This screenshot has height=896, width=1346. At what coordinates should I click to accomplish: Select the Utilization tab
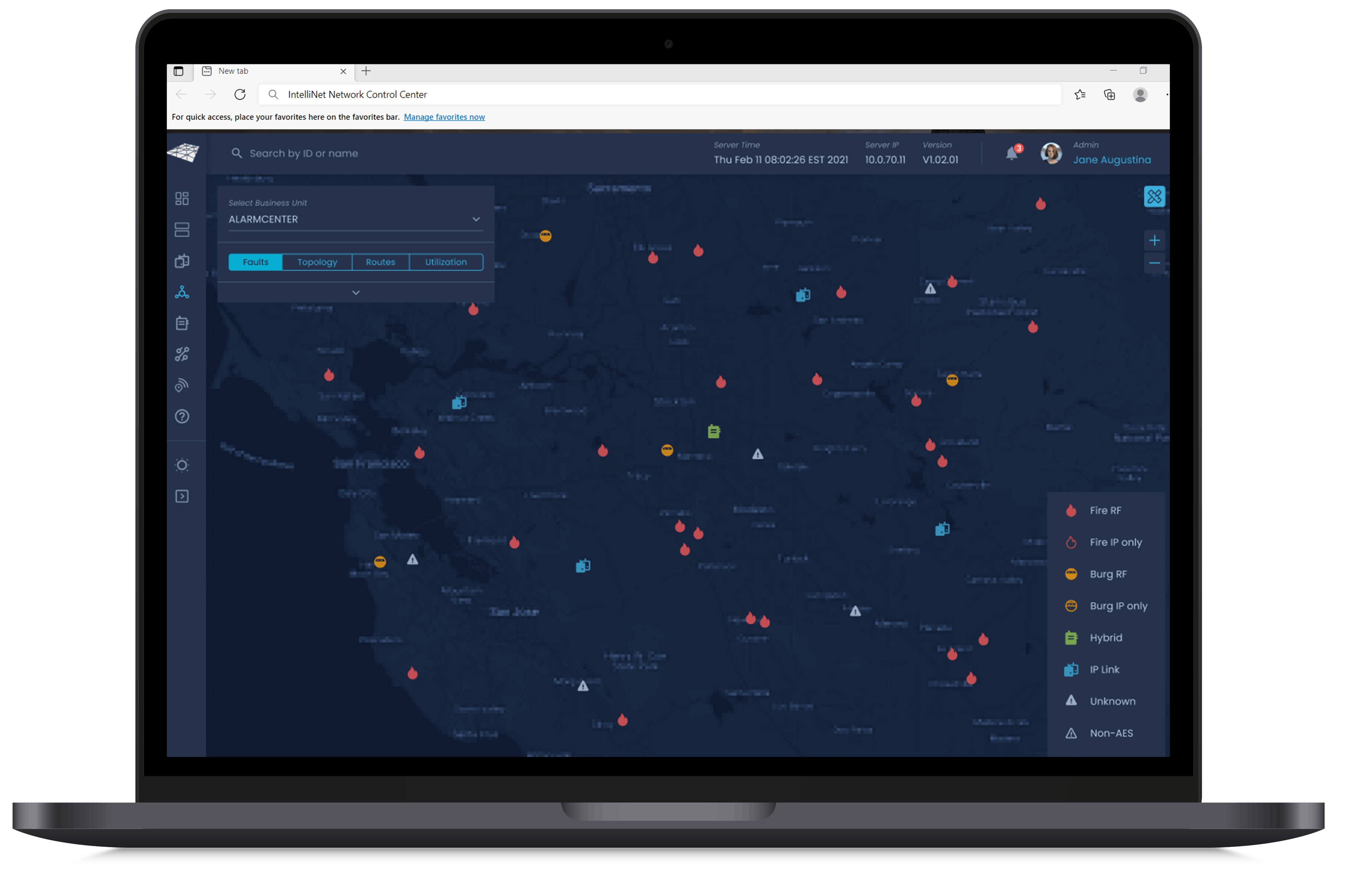click(x=446, y=262)
